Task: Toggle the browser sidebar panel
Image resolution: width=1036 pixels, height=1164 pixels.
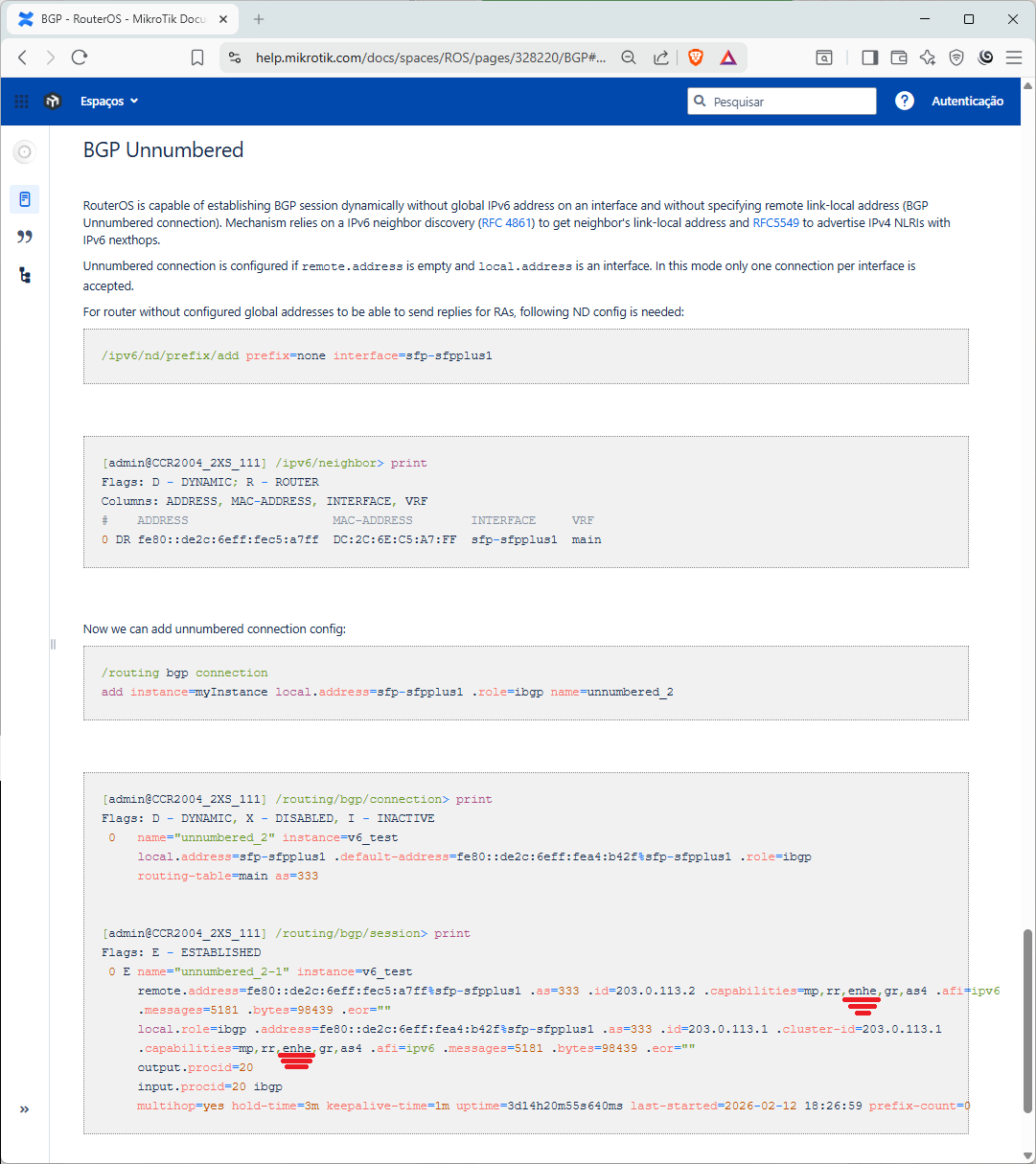Action: coord(869,57)
